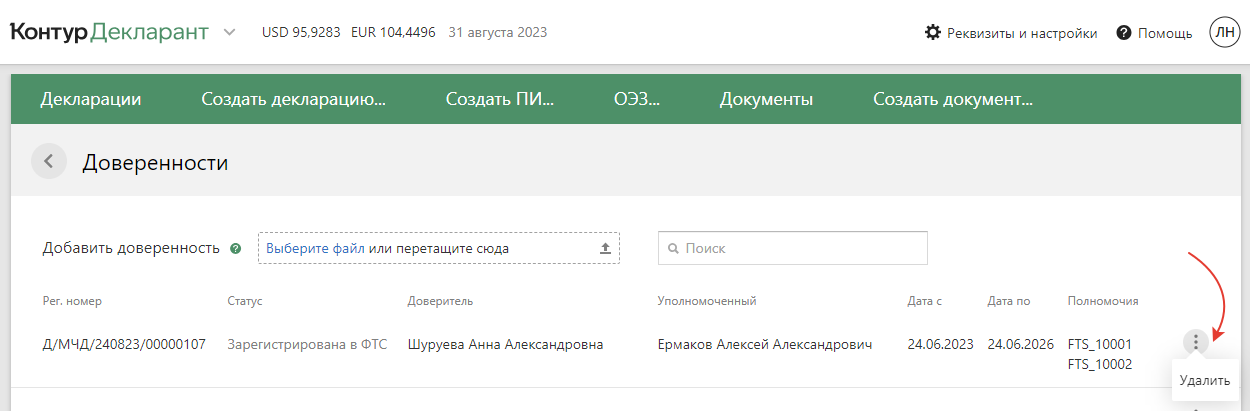Choose Удалить from the popup menu
The image size is (1250, 411).
coord(1204,380)
